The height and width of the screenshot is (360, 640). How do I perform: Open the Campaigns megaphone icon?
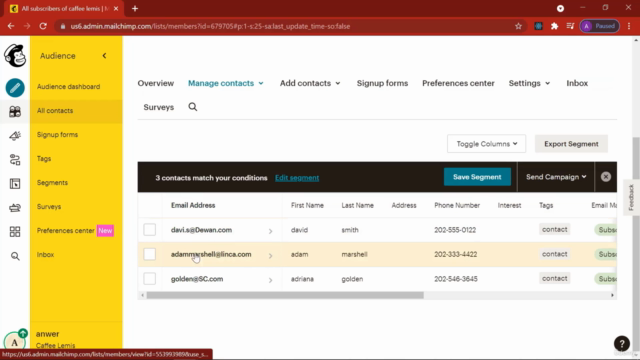(x=15, y=136)
